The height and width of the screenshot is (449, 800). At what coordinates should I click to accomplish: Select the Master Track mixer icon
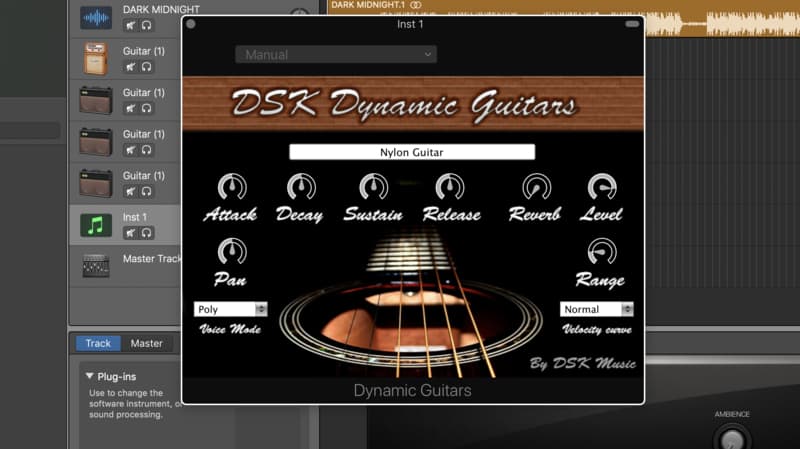pos(96,266)
